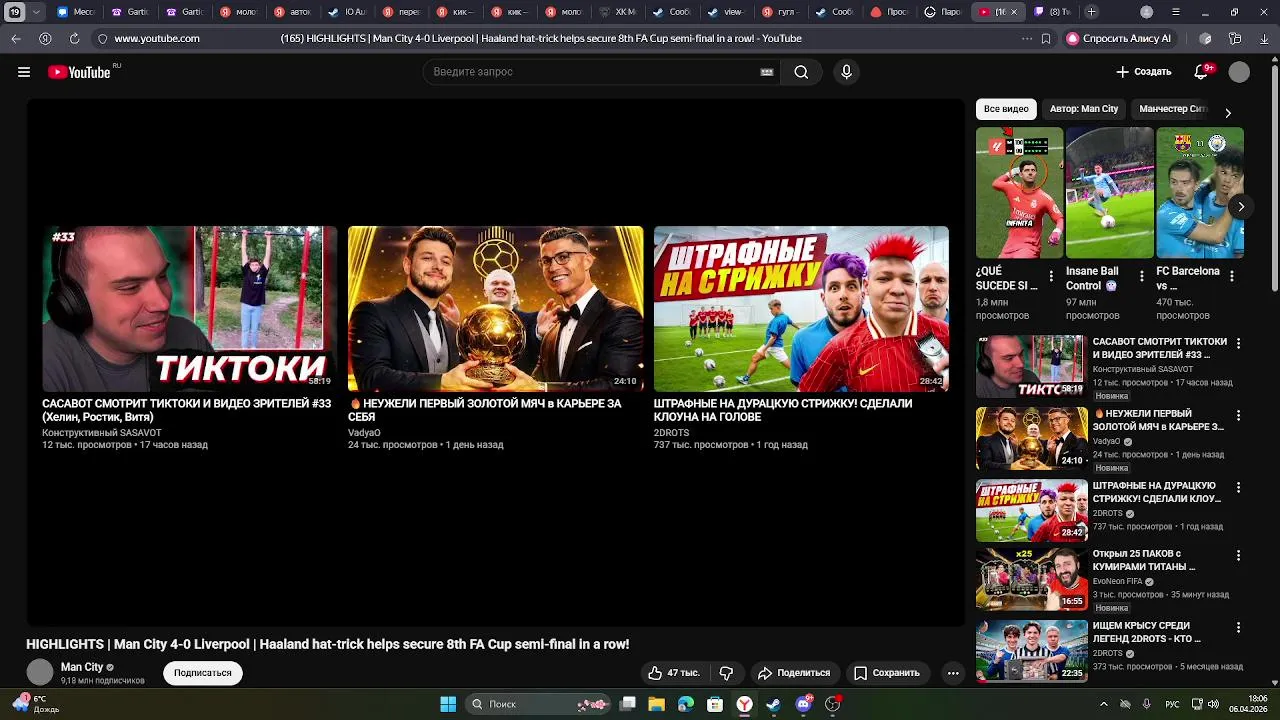
Task: Open the Man City channel avatar
Action: tap(39, 672)
